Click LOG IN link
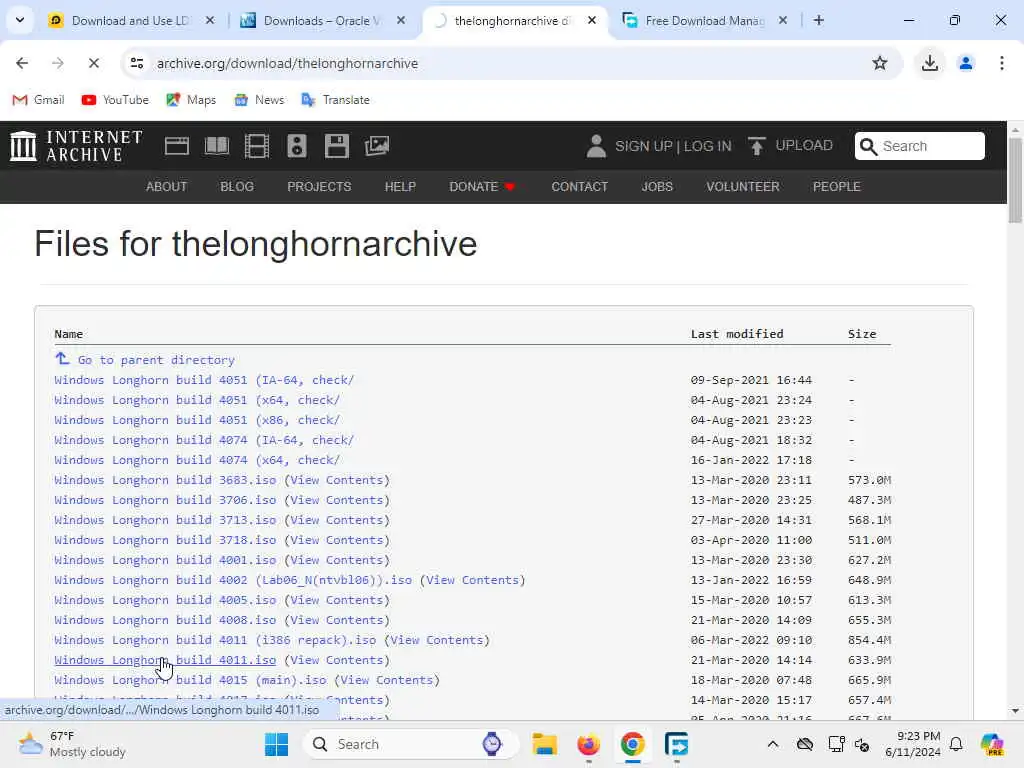Screen dimensions: 1024x768 pyautogui.click(x=708, y=146)
